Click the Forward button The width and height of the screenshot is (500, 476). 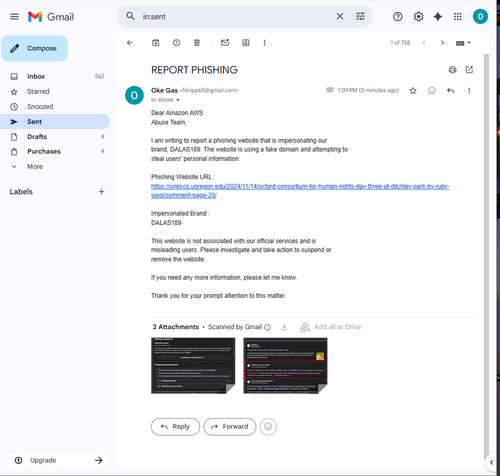tap(230, 427)
